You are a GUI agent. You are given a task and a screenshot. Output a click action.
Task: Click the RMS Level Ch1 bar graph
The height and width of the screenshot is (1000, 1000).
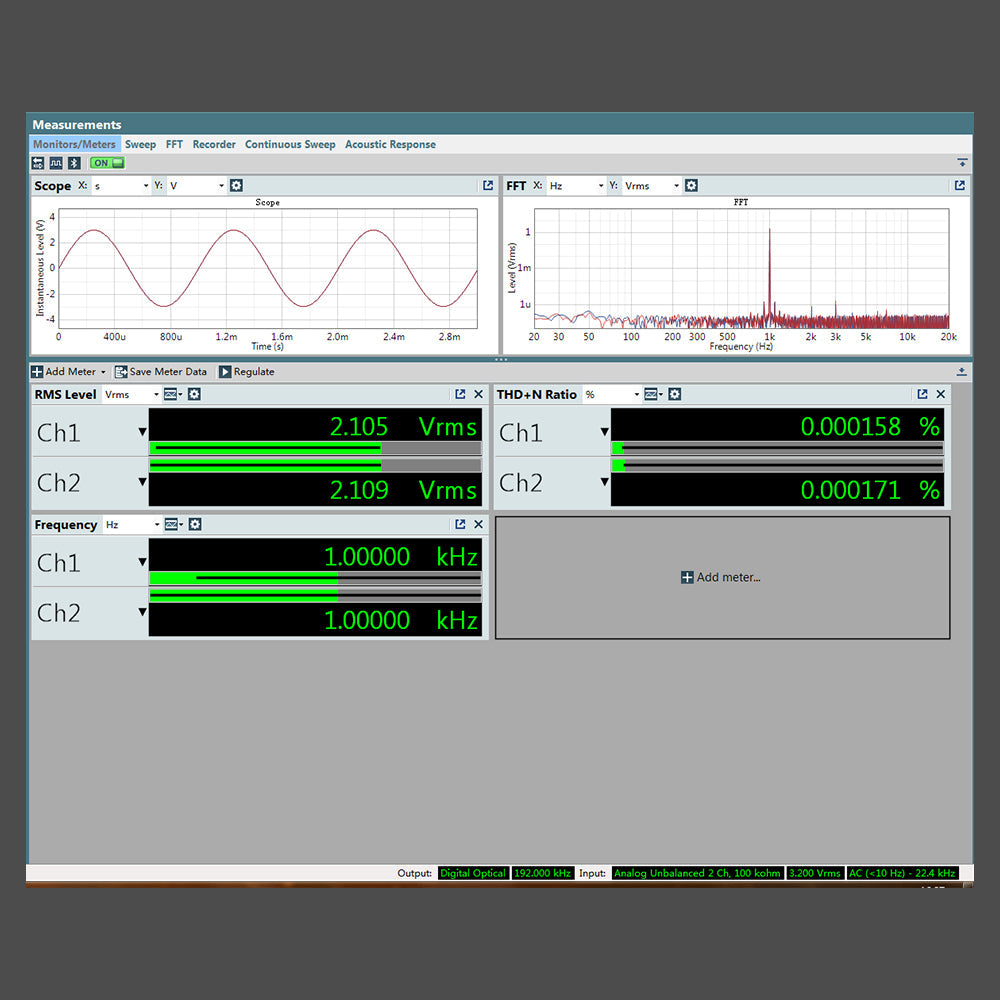315,448
